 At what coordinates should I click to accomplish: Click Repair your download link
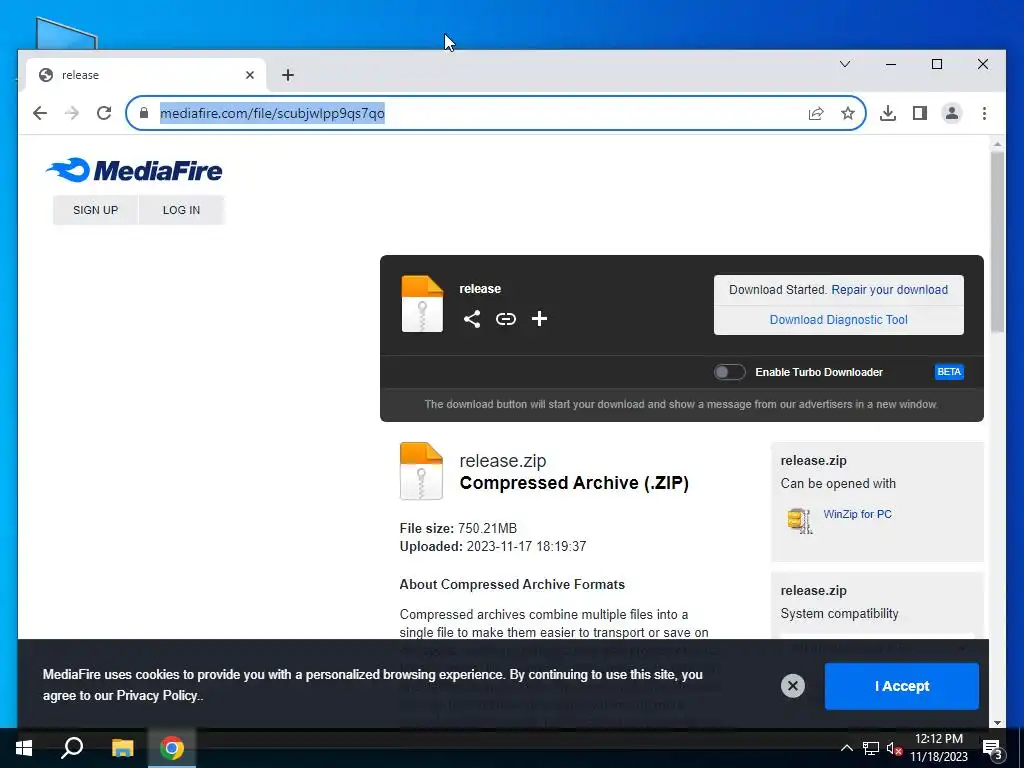889,290
